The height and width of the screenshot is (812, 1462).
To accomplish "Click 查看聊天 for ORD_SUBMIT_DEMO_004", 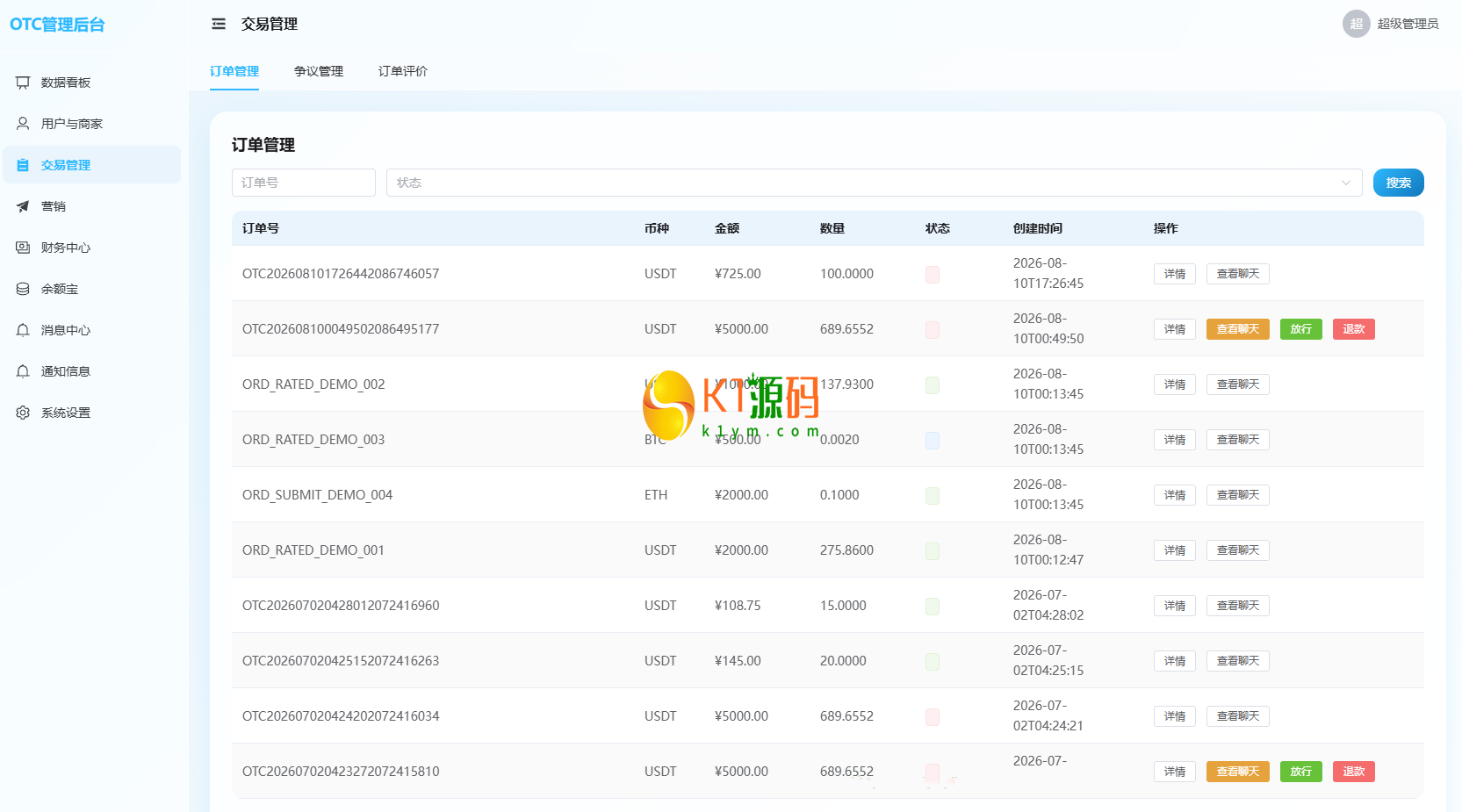I will [x=1238, y=495].
